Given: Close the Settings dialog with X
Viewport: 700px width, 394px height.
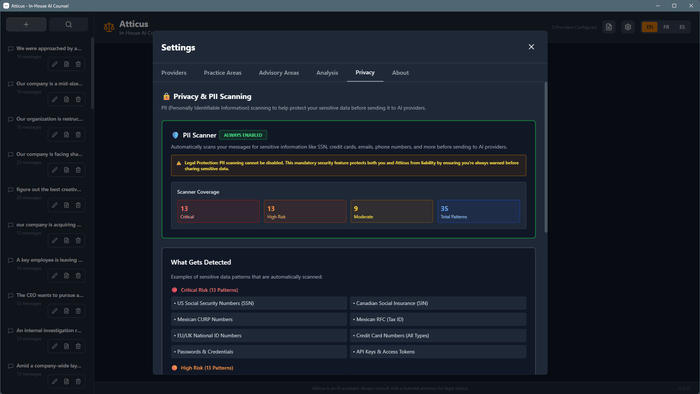Looking at the screenshot, I should click(531, 47).
